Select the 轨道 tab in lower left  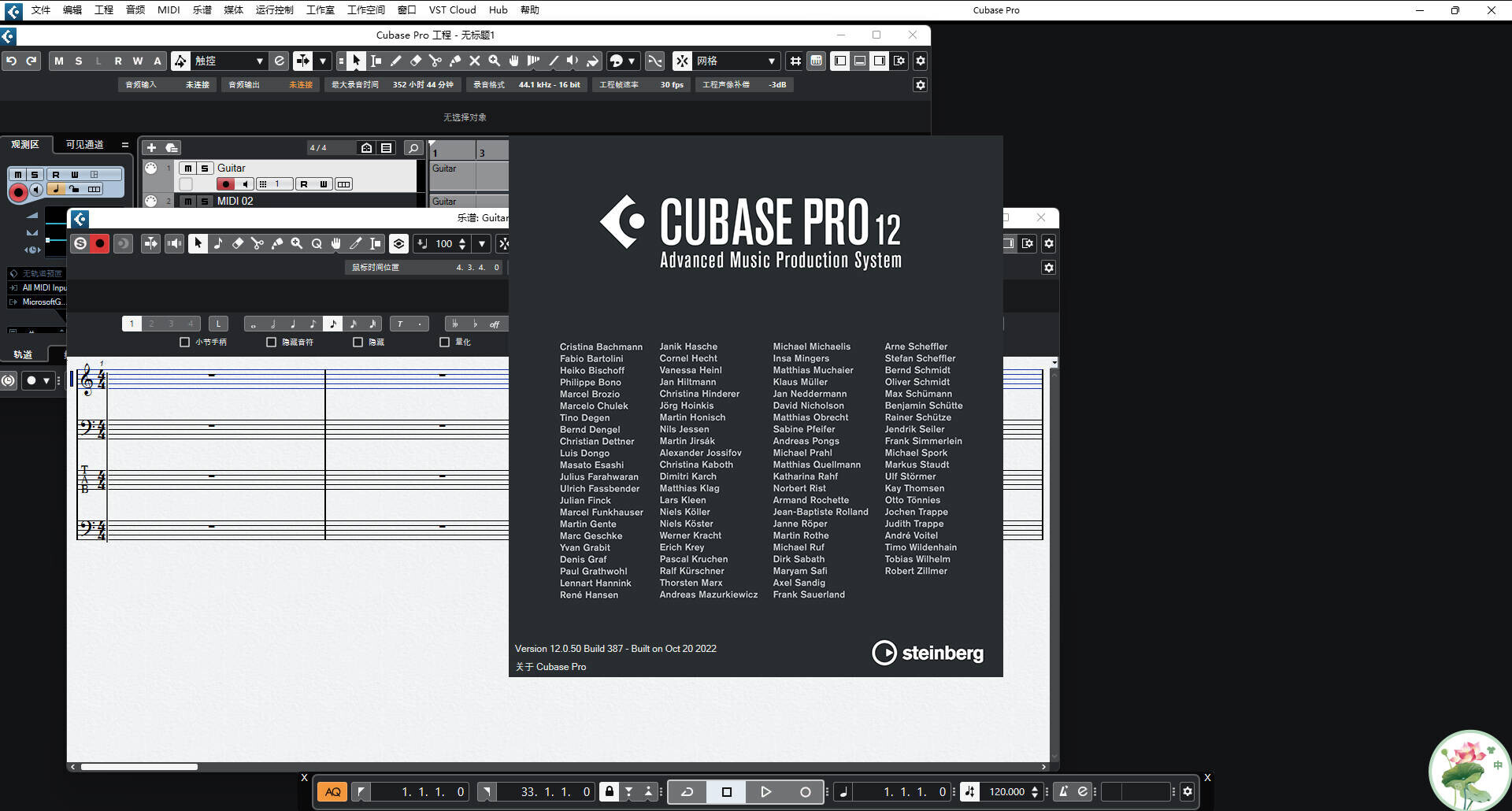[x=23, y=355]
